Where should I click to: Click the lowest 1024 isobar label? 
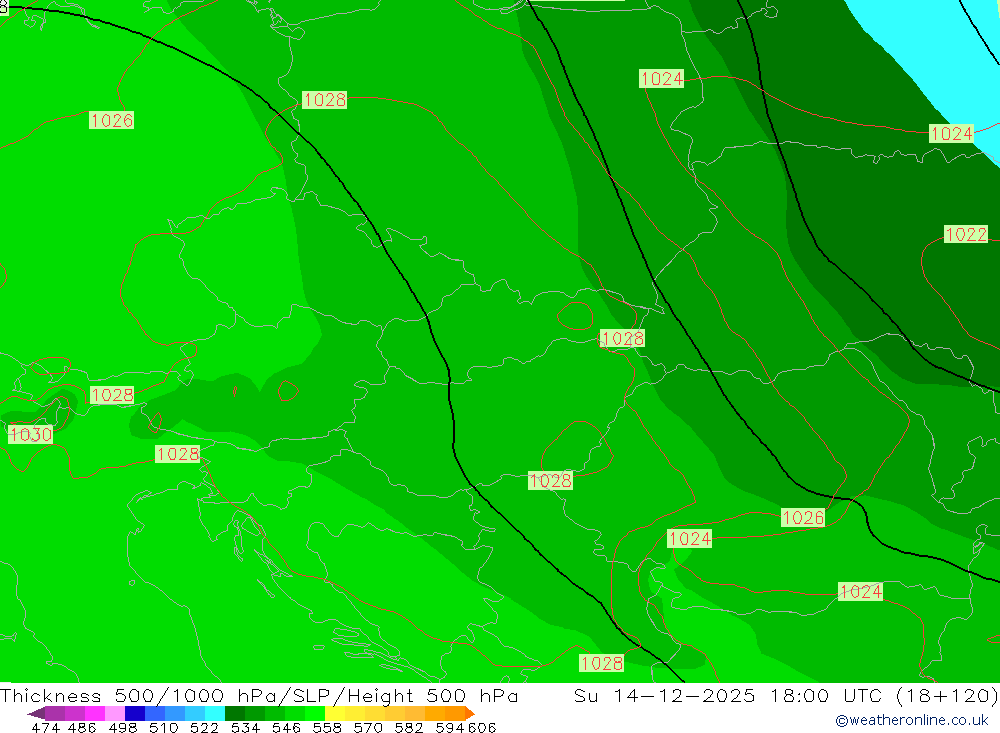tap(860, 591)
